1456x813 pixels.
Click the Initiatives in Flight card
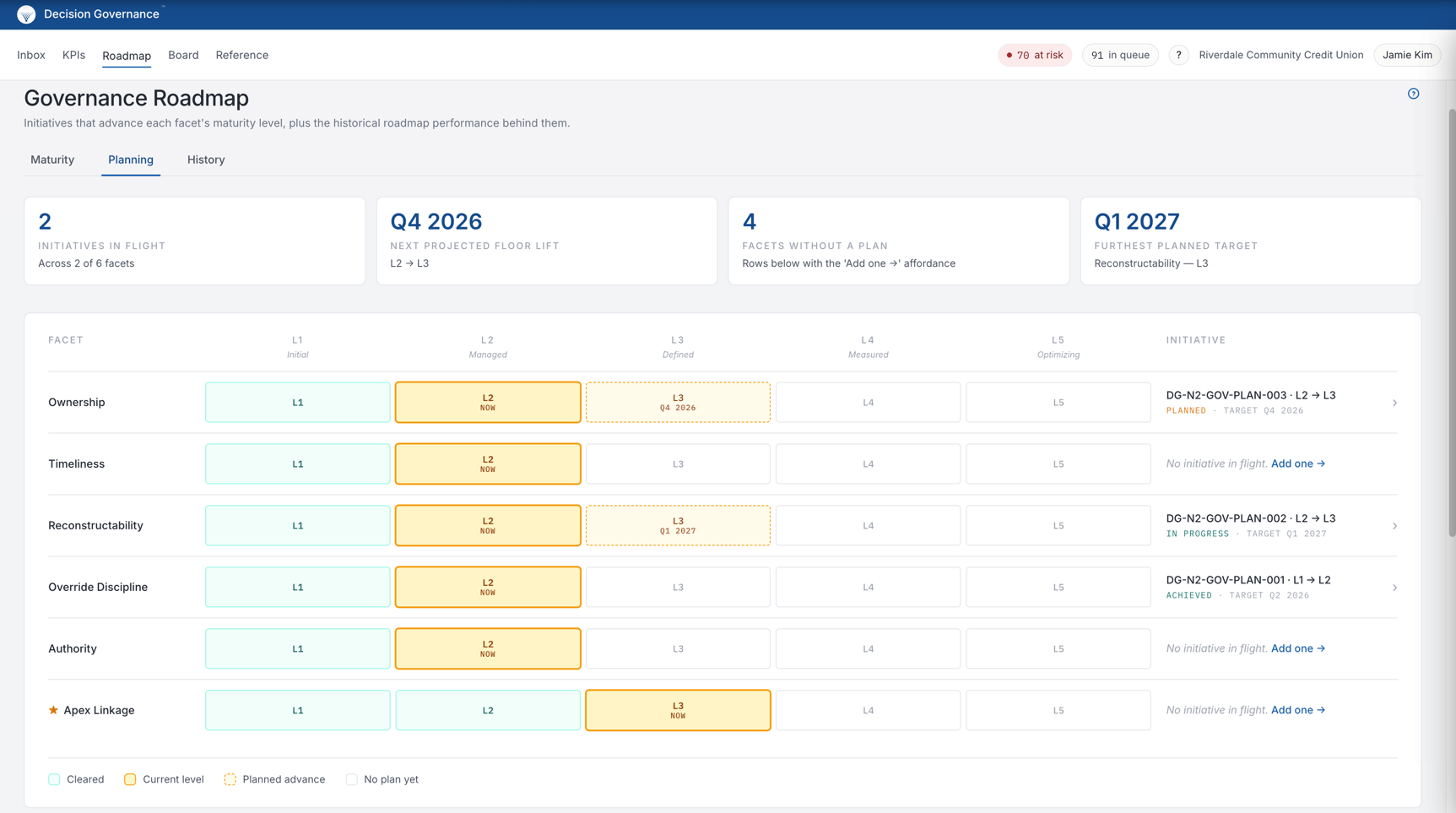(x=195, y=241)
